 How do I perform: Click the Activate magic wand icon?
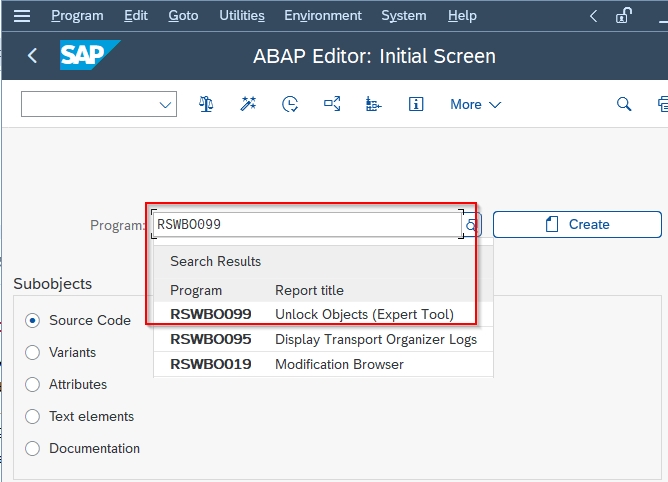(248, 104)
